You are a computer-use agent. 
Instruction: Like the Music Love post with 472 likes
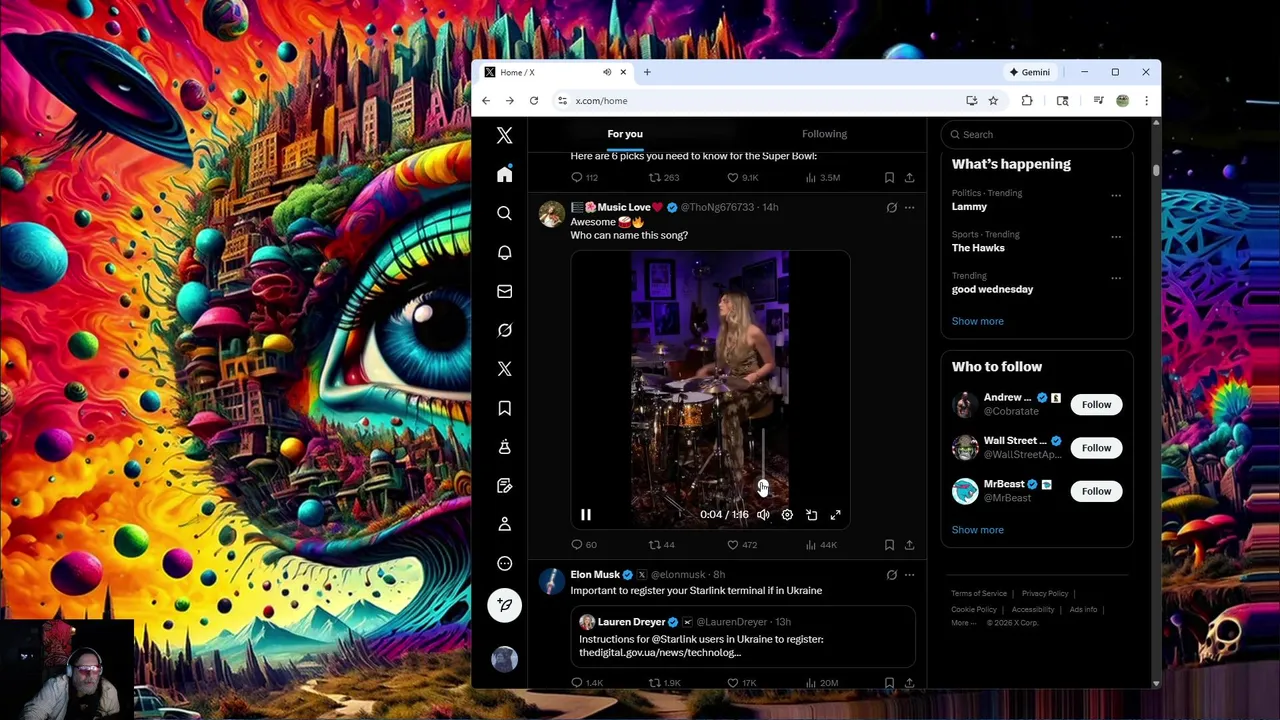[742, 545]
